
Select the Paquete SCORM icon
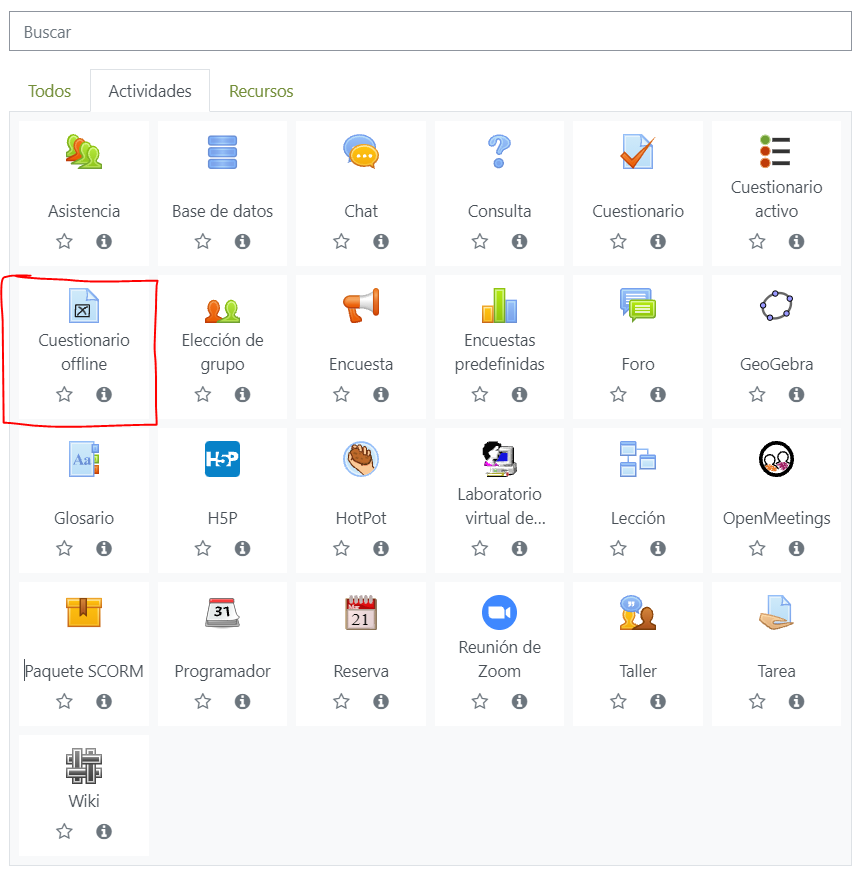(84, 612)
